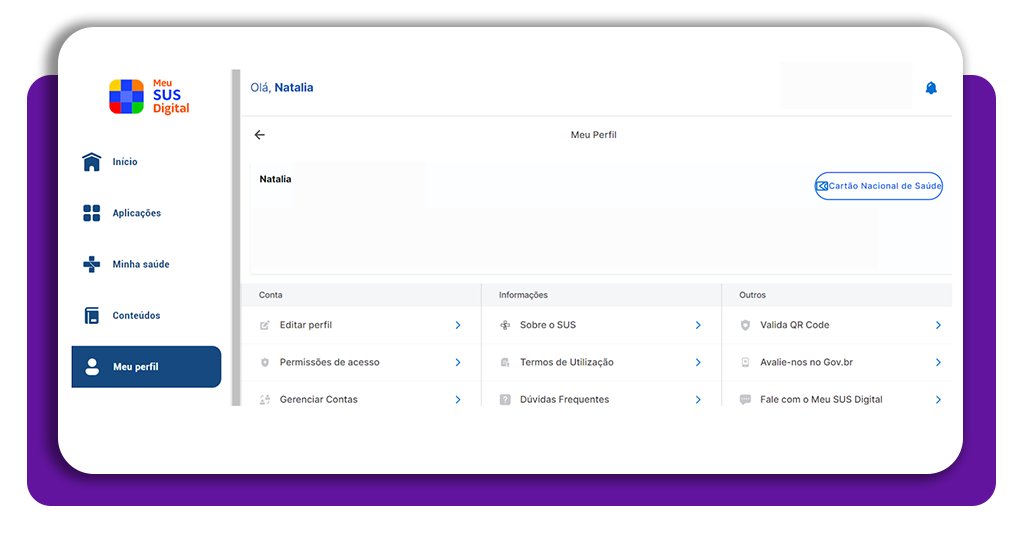Click the Fale com o Meu SUS Digital chat icon
1024x536 pixels.
pyautogui.click(x=745, y=400)
